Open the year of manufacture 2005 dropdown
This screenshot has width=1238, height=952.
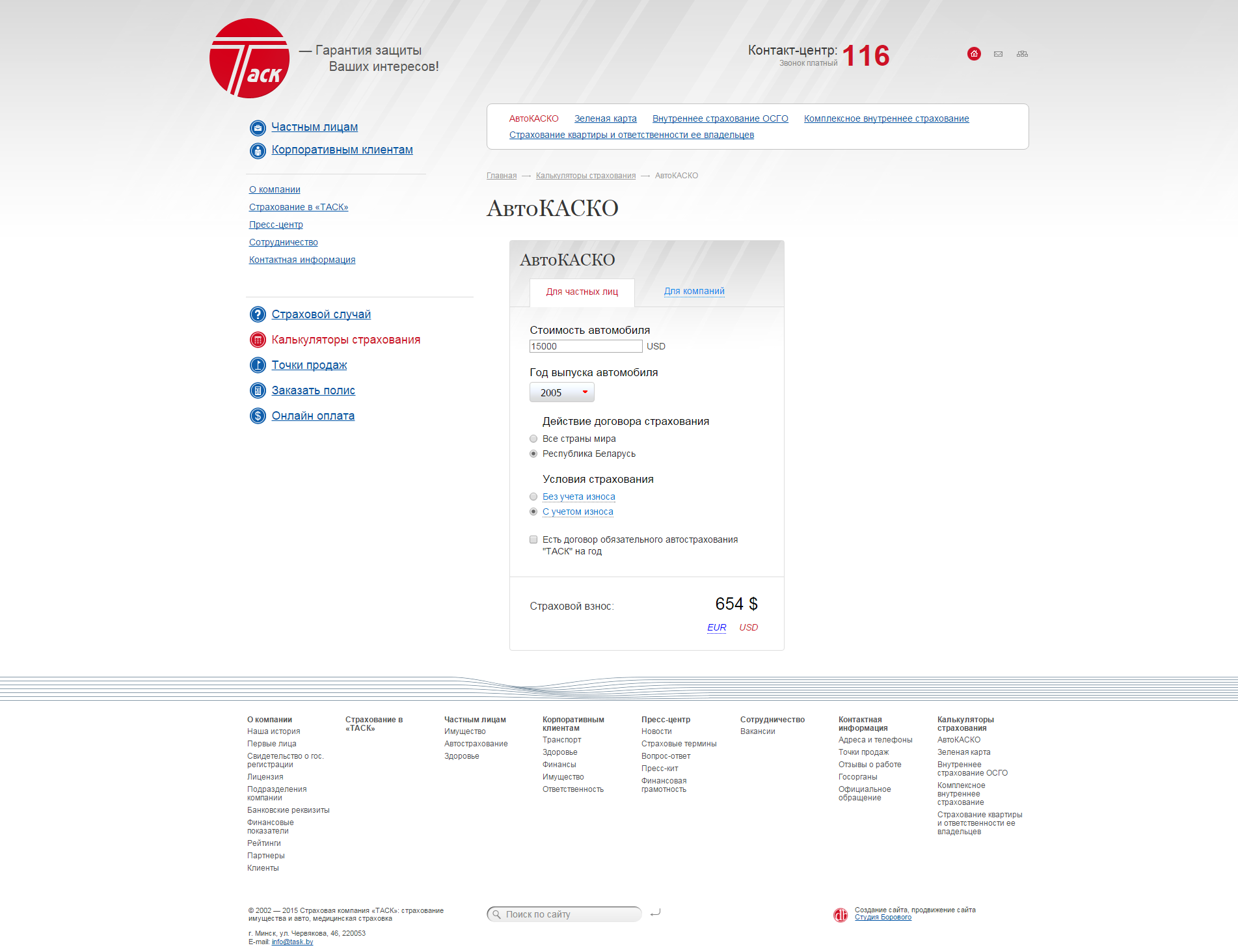tap(562, 392)
